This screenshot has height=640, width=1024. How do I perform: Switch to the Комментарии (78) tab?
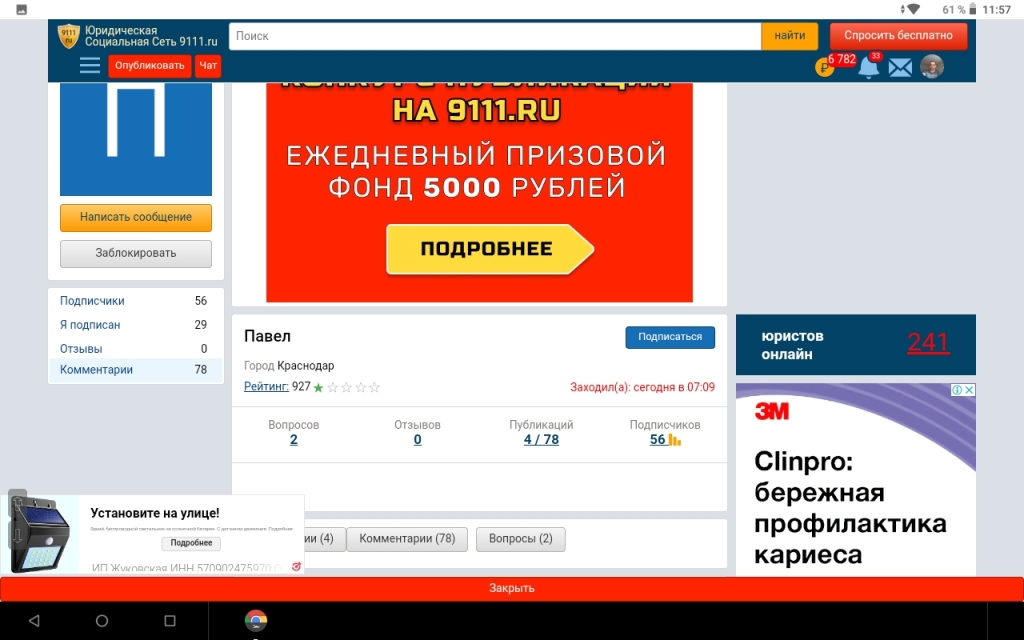(x=407, y=539)
